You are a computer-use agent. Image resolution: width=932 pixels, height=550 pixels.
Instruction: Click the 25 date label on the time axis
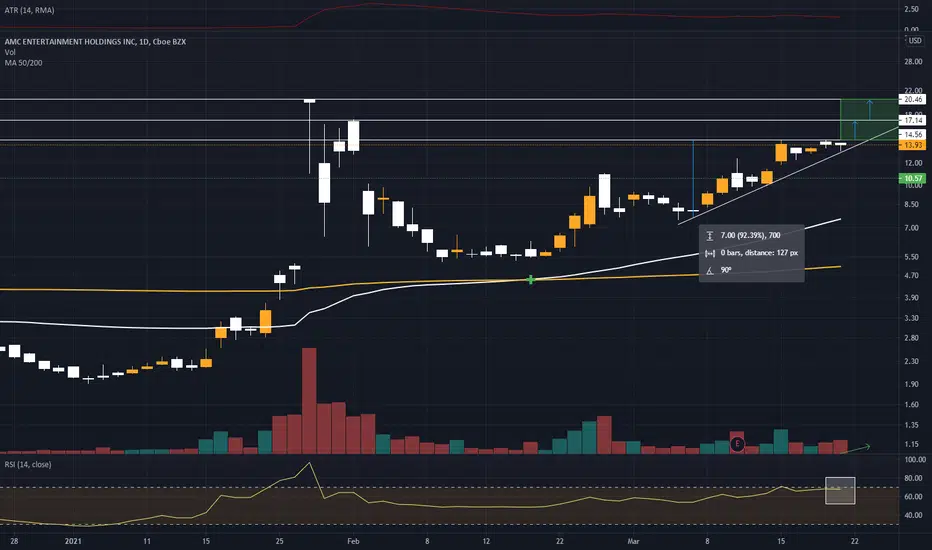(279, 541)
